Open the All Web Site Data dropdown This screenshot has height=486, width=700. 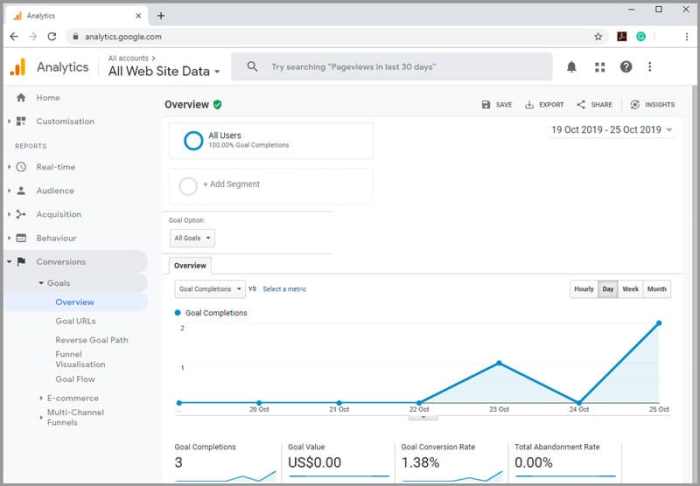(164, 71)
